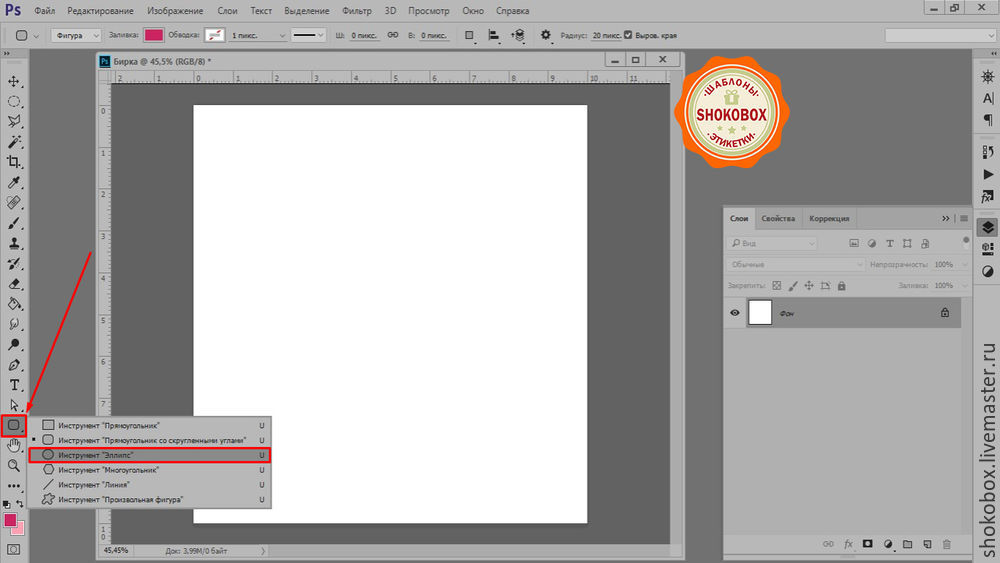The height and width of the screenshot is (563, 1000).
Task: Choose Инструмент "Эллипс" from the flyout
Action: pos(149,455)
